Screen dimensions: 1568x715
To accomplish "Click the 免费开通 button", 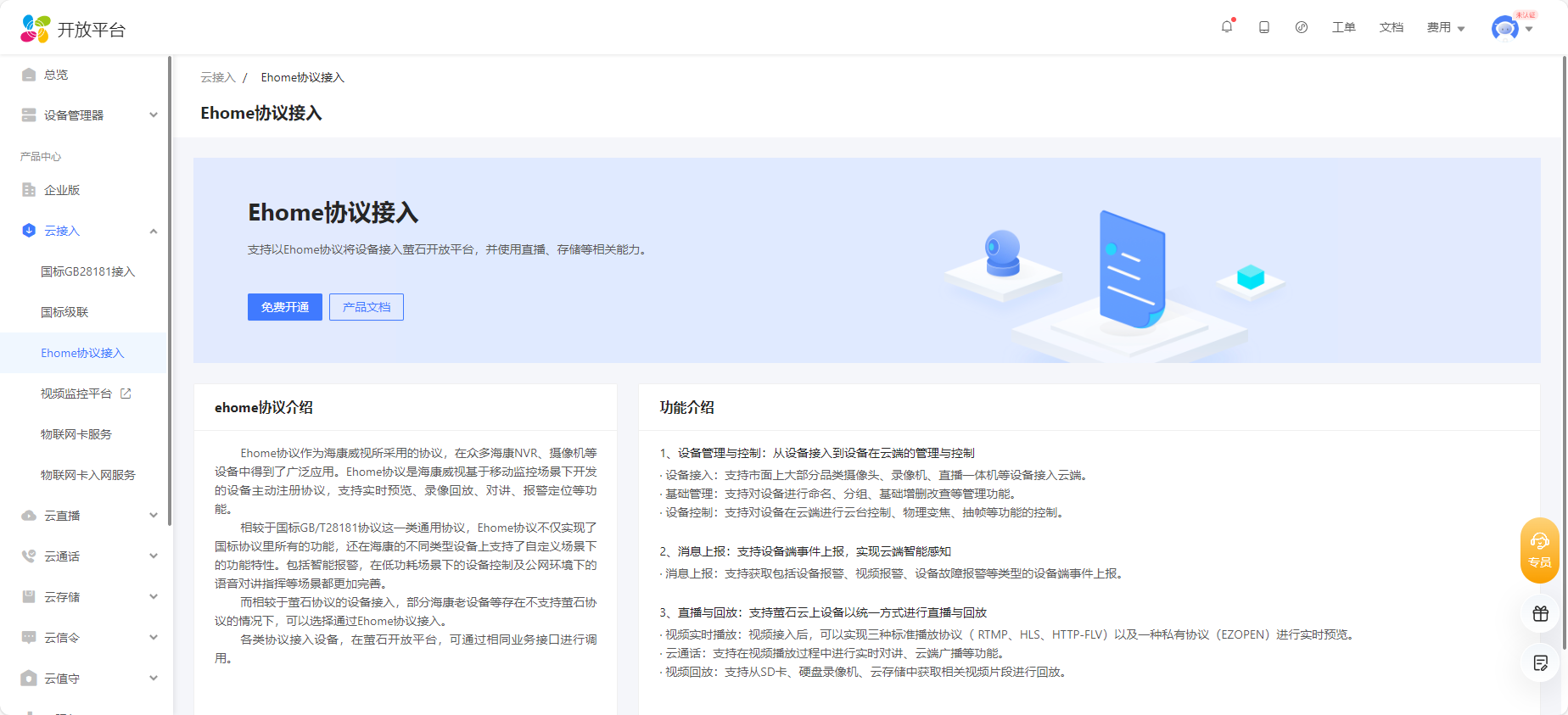I will 285,307.
